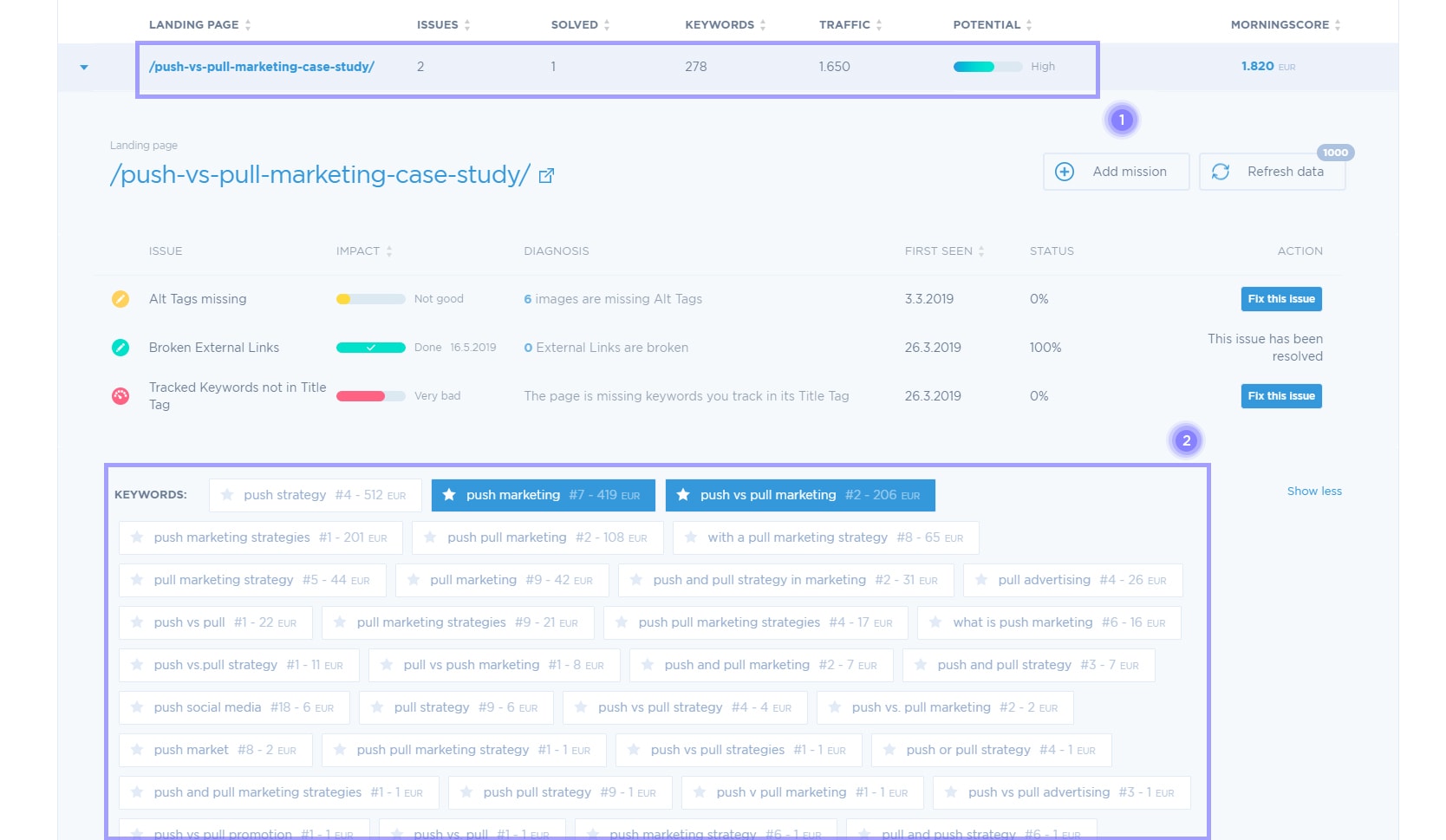Screen dimensions: 1446x840
Task: Sort the table by the TRAFFIC column
Action: [880, 24]
